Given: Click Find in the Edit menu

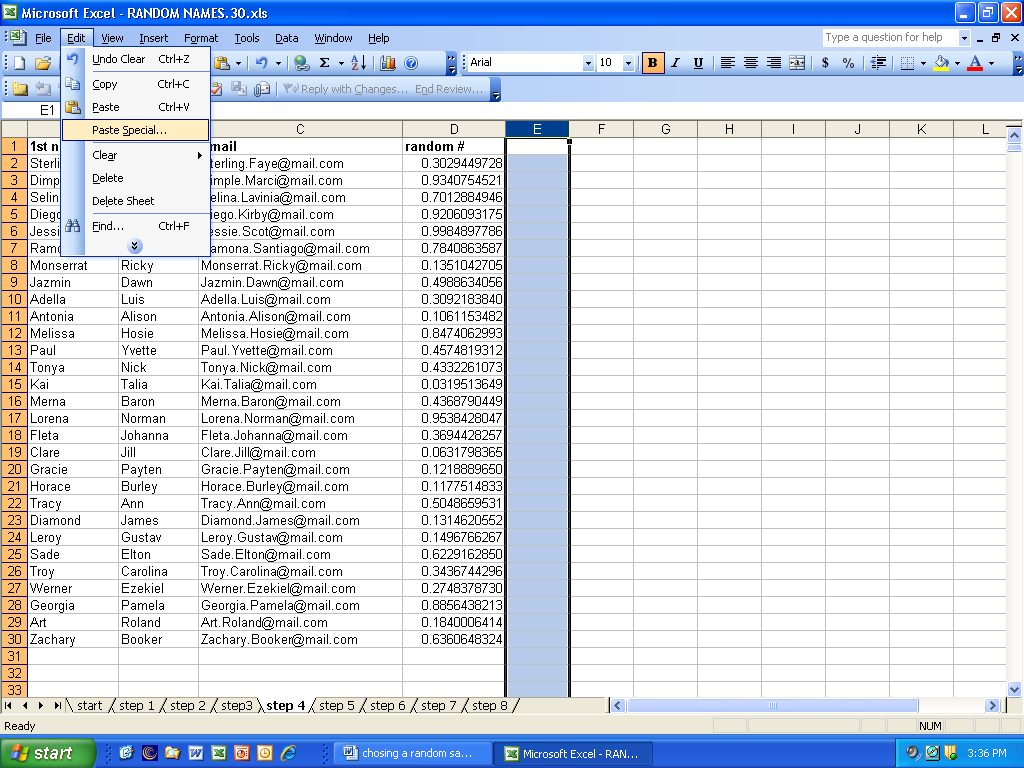Looking at the screenshot, I should click(x=135, y=226).
